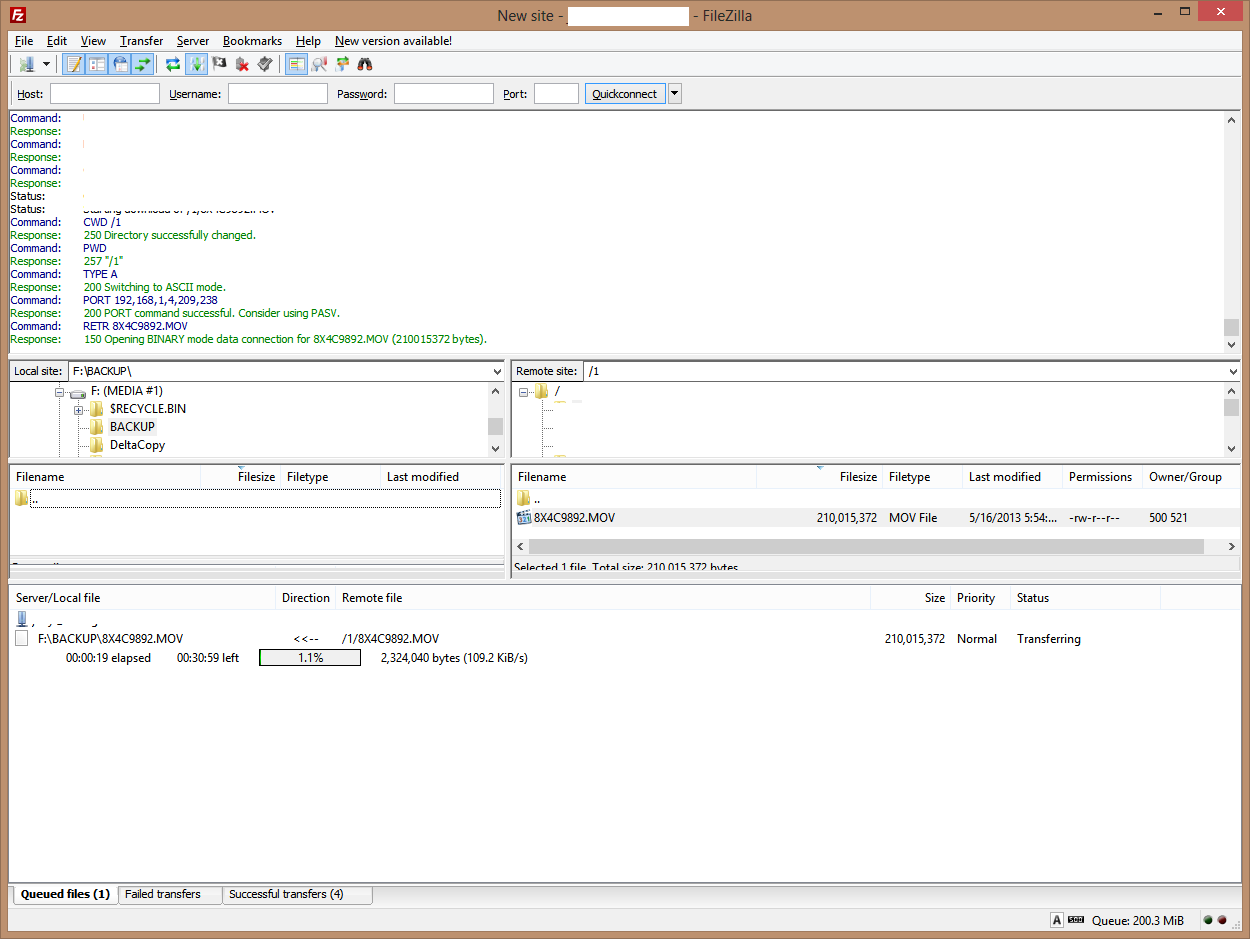Click the 1.1% transfer progress bar
Screen dimensions: 1250x939
coord(310,658)
